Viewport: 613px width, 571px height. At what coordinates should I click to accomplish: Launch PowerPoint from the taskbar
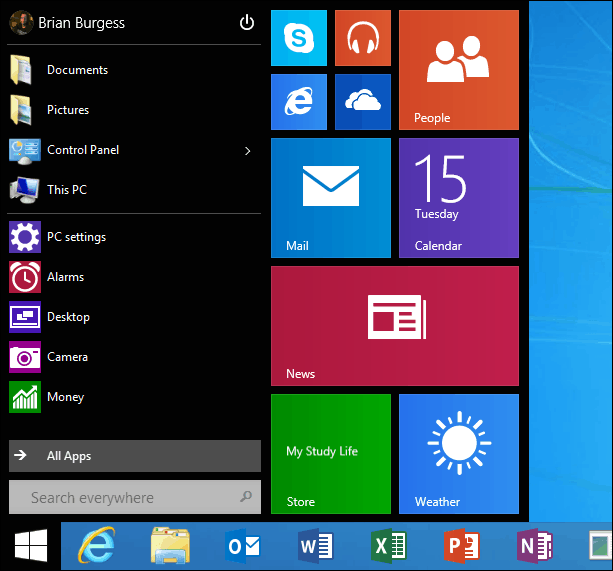462,546
